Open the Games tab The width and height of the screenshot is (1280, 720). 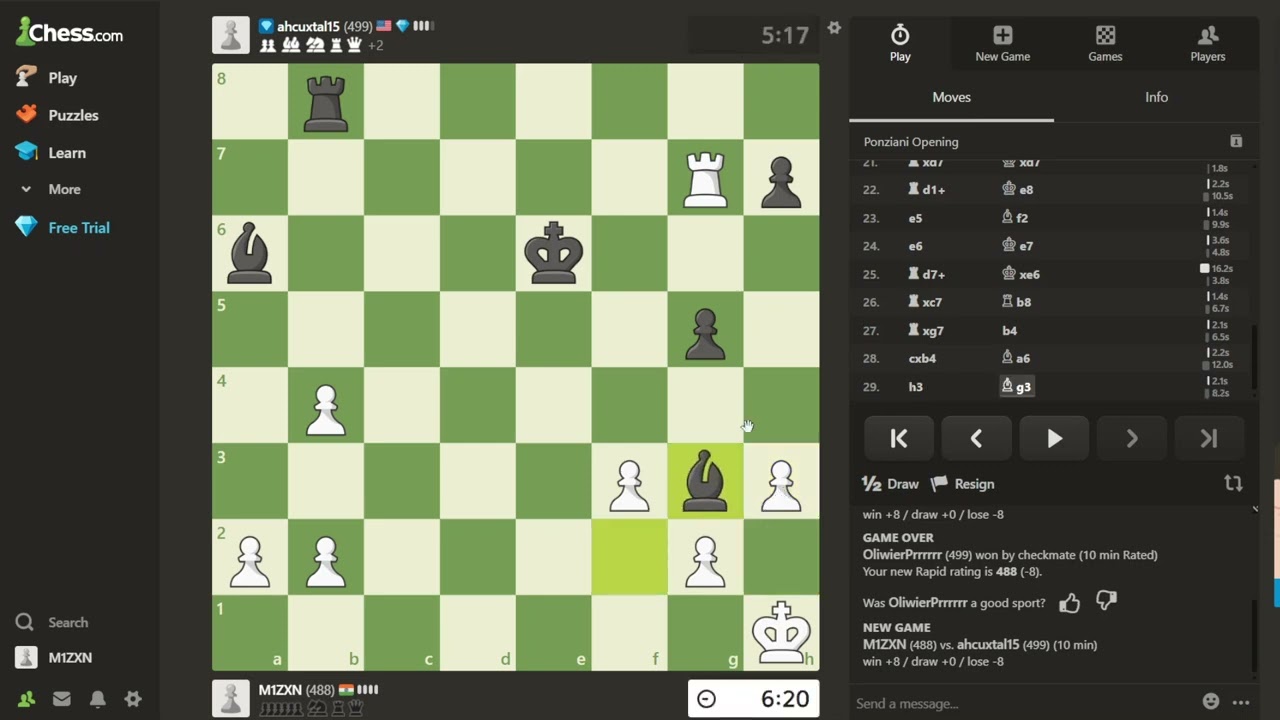click(1105, 43)
